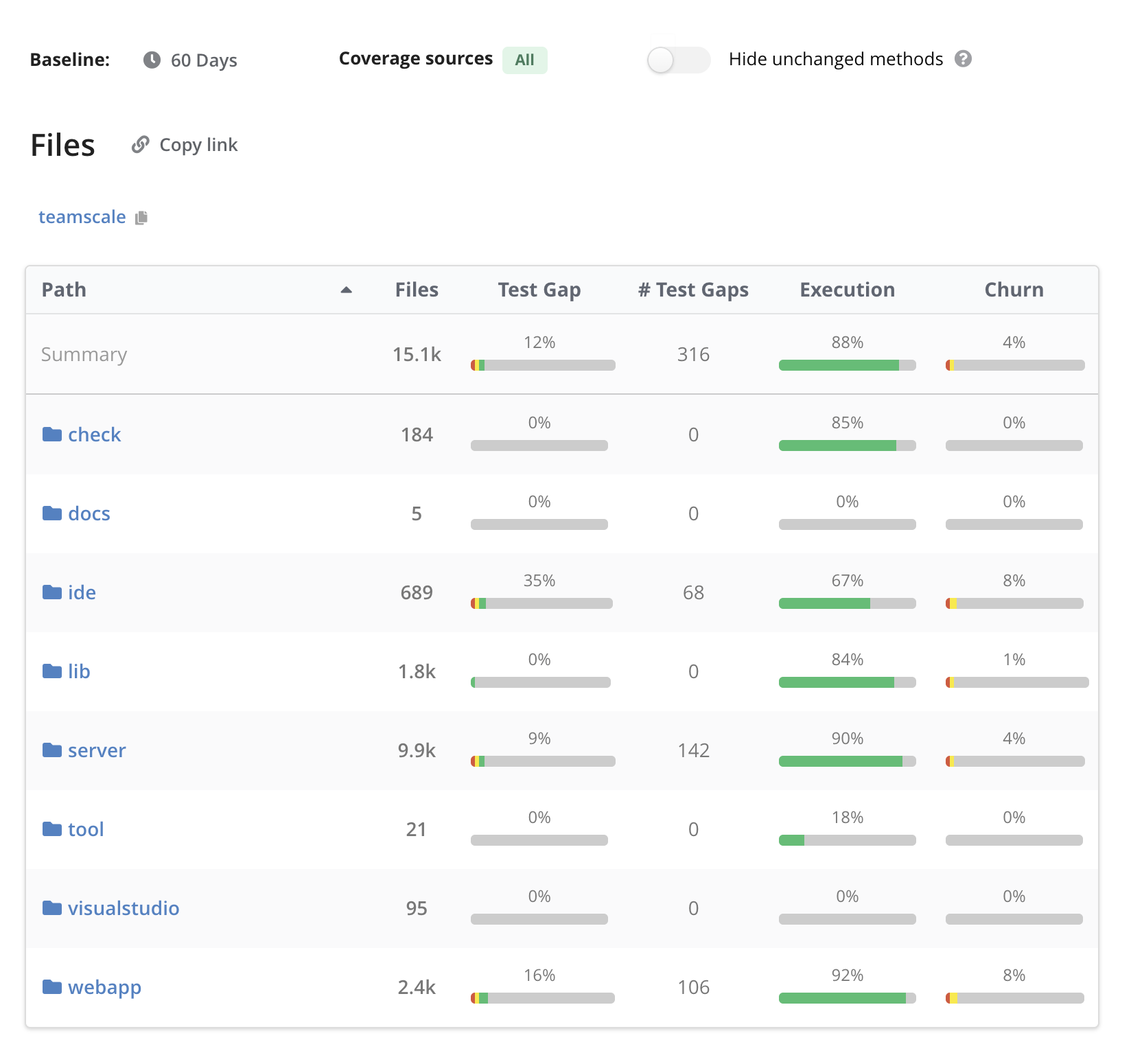This screenshot has height=1064, width=1131.
Task: Open the ide folder entry in the table
Action: tap(82, 592)
